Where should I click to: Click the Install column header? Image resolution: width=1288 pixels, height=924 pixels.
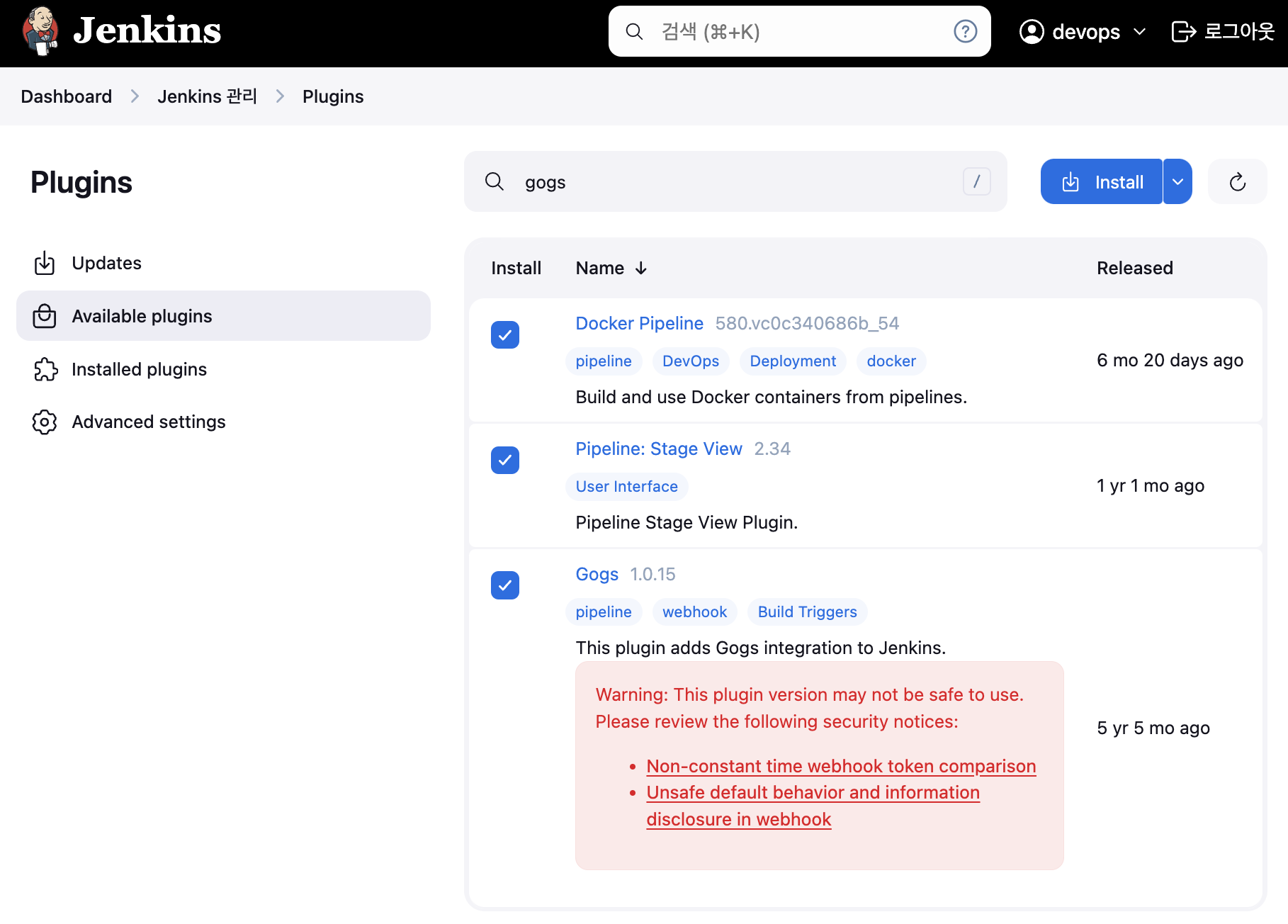pyautogui.click(x=516, y=269)
